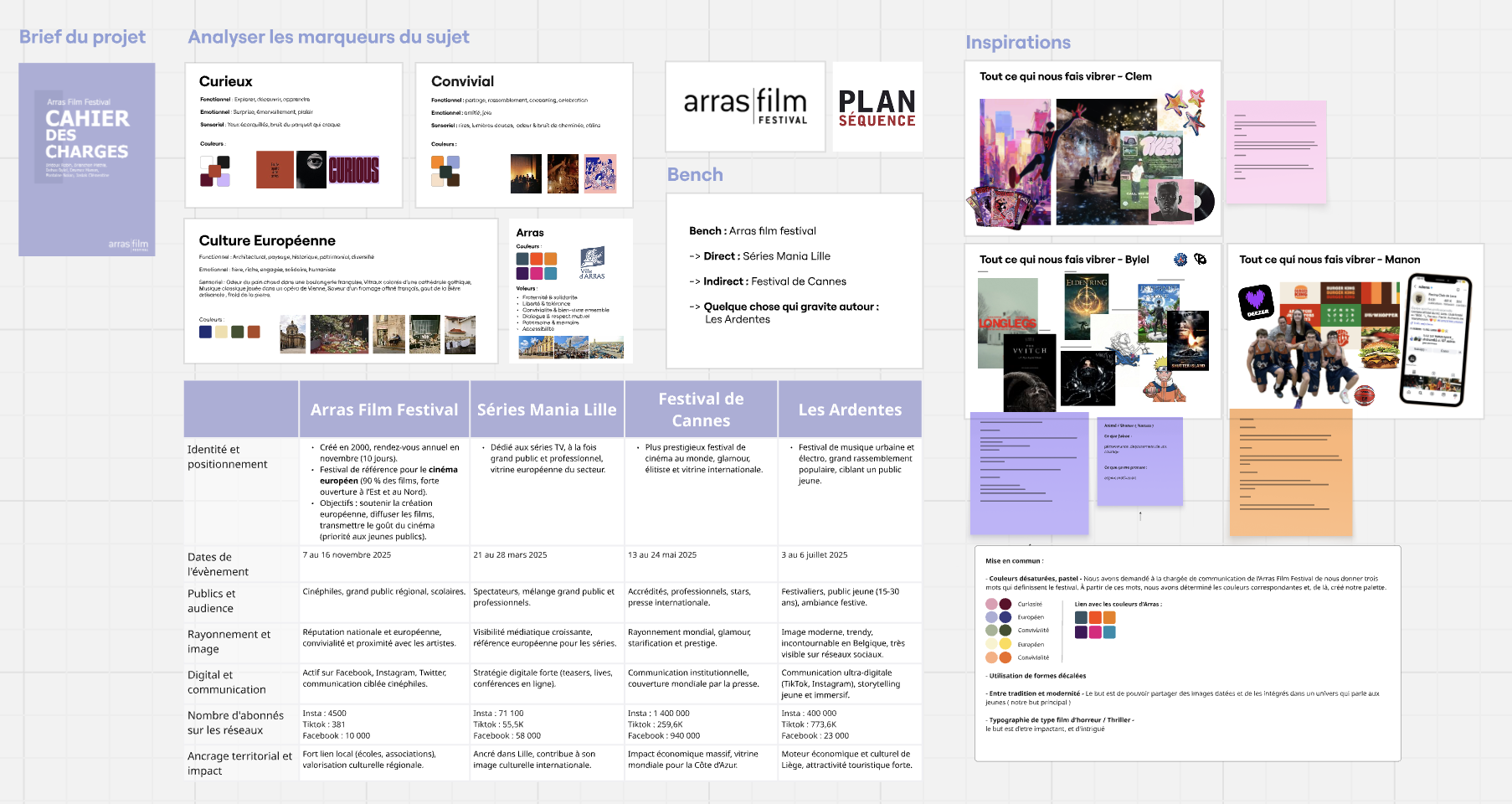
Task: Select the hanging laundry photo in Culture Européenne
Action: 460,334
